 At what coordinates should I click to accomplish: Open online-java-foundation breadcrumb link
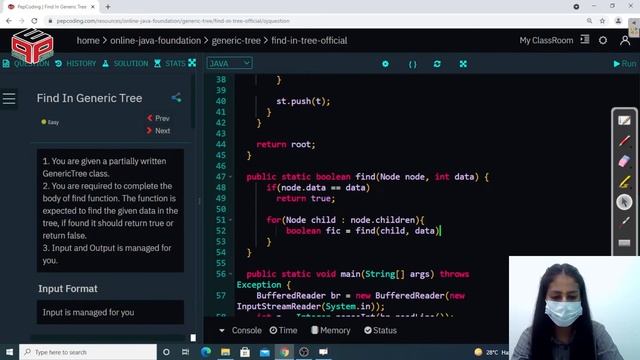click(155, 40)
